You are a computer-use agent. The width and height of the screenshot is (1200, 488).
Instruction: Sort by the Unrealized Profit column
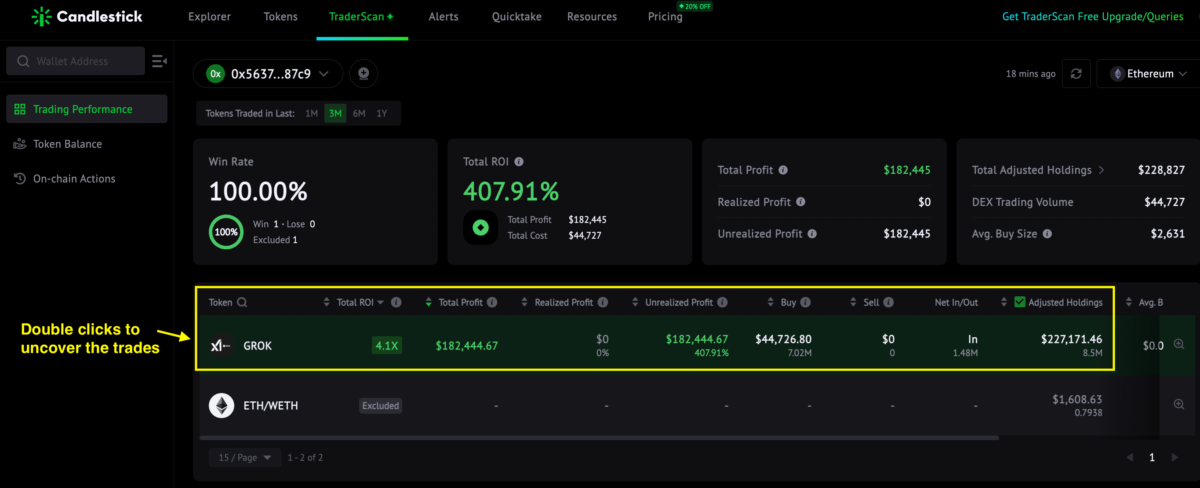coord(636,302)
